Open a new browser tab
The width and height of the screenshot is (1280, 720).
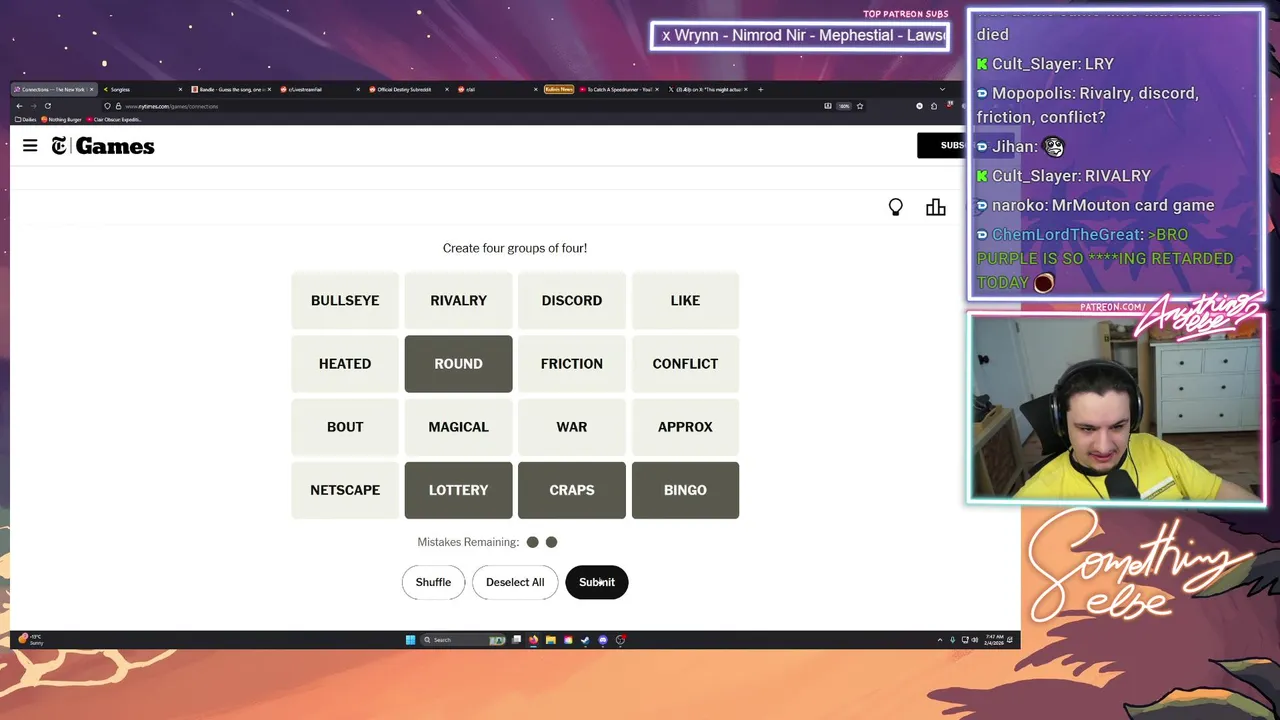tap(761, 89)
